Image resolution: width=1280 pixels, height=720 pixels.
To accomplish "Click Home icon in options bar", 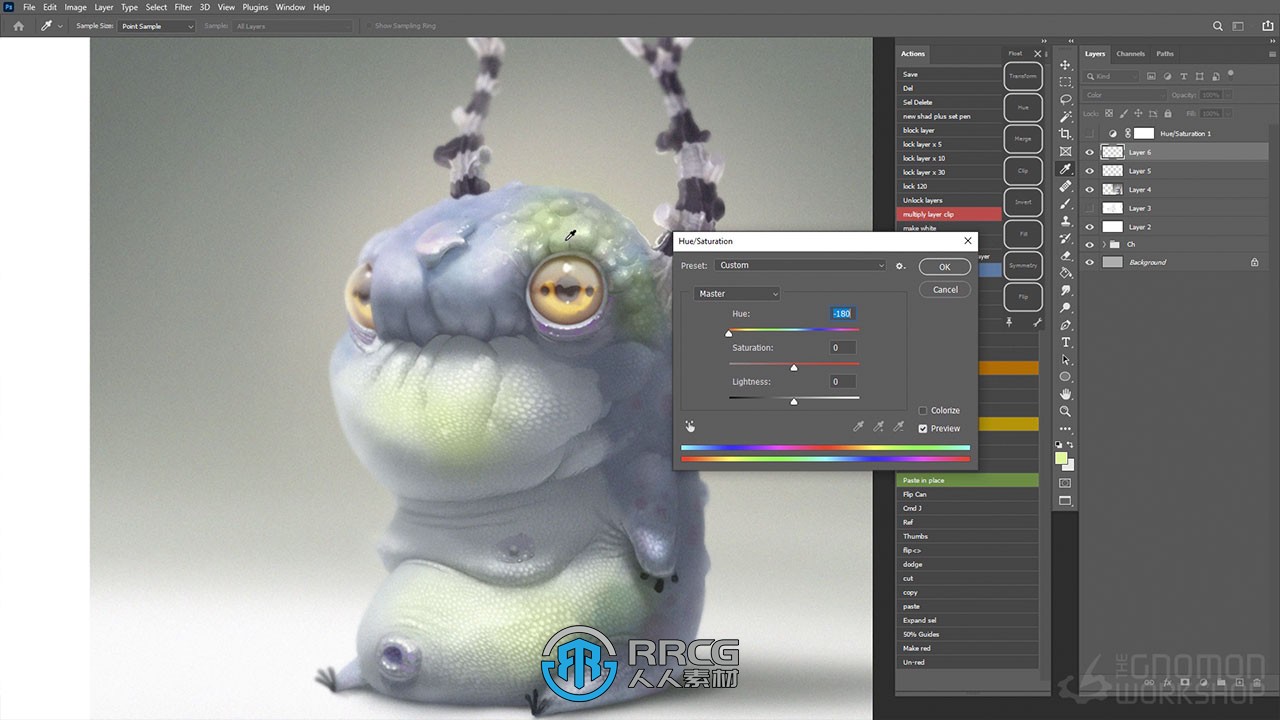I will 18,26.
